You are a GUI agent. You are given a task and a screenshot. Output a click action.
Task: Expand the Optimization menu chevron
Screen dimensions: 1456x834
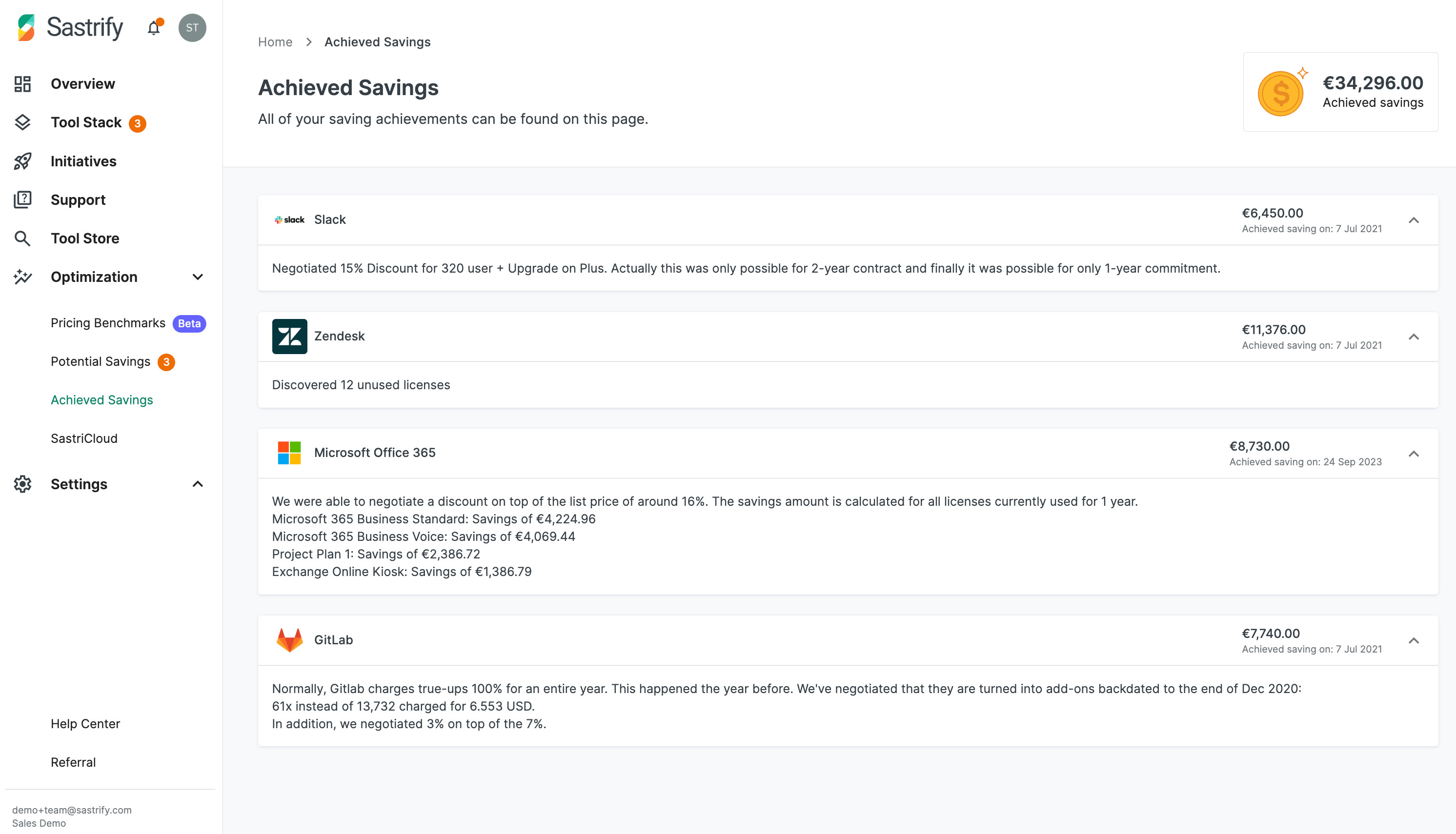pos(198,277)
